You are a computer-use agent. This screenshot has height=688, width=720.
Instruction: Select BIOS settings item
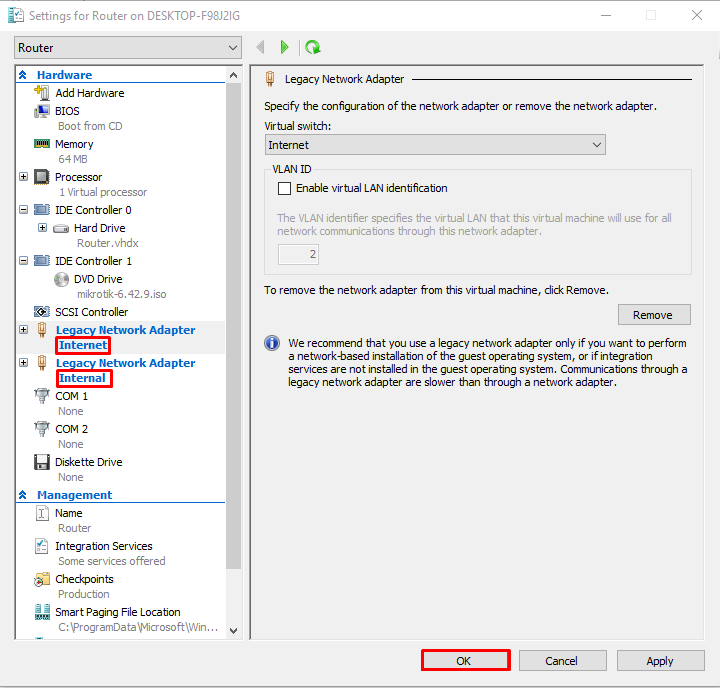67,111
